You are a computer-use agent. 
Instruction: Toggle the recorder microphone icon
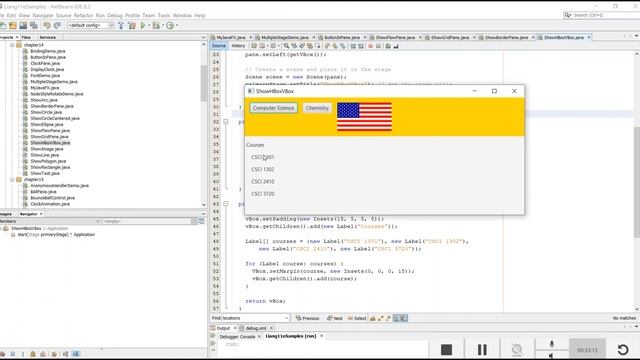[552, 344]
